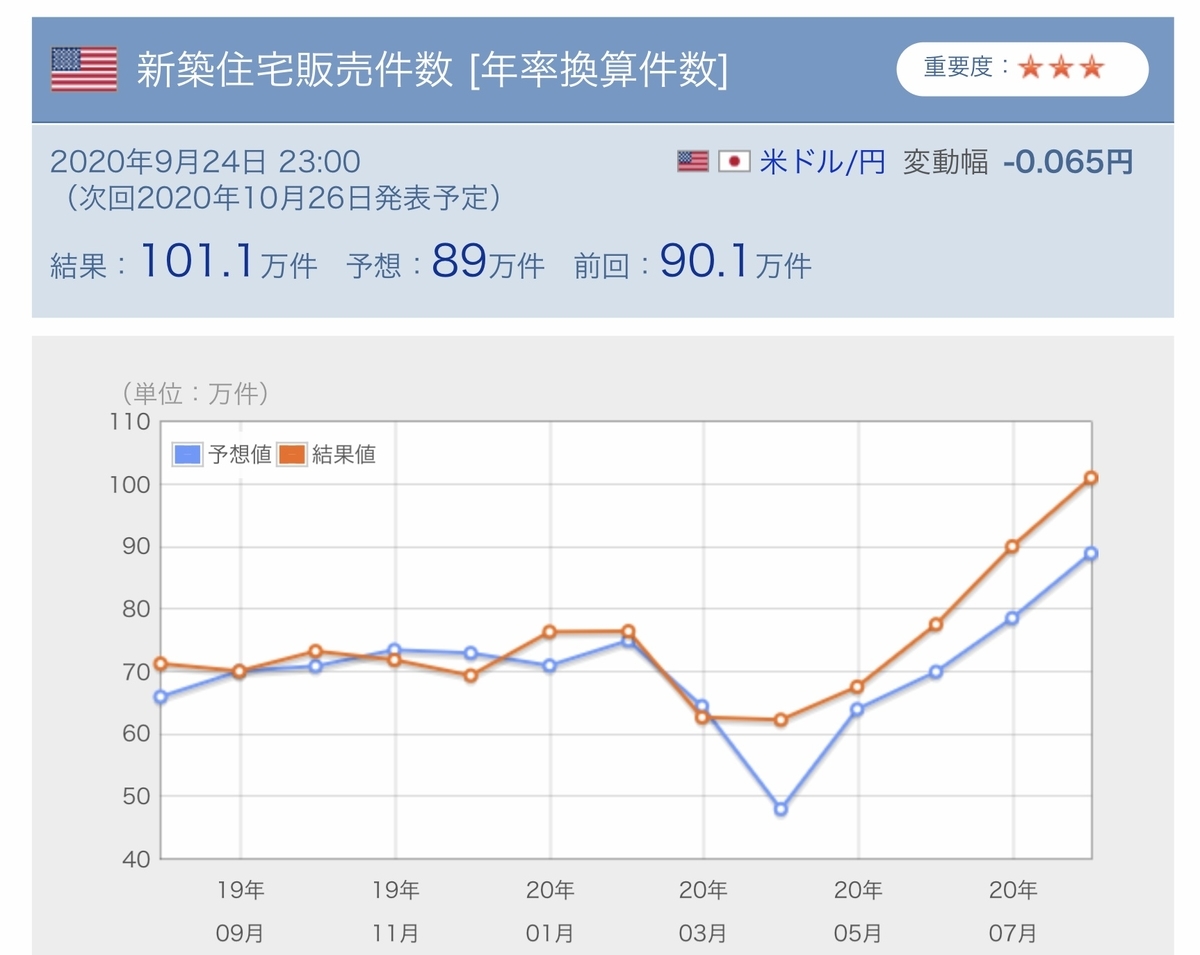This screenshot has width=1200, height=955.
Task: Click the third importance star
Action: click(x=1092, y=67)
